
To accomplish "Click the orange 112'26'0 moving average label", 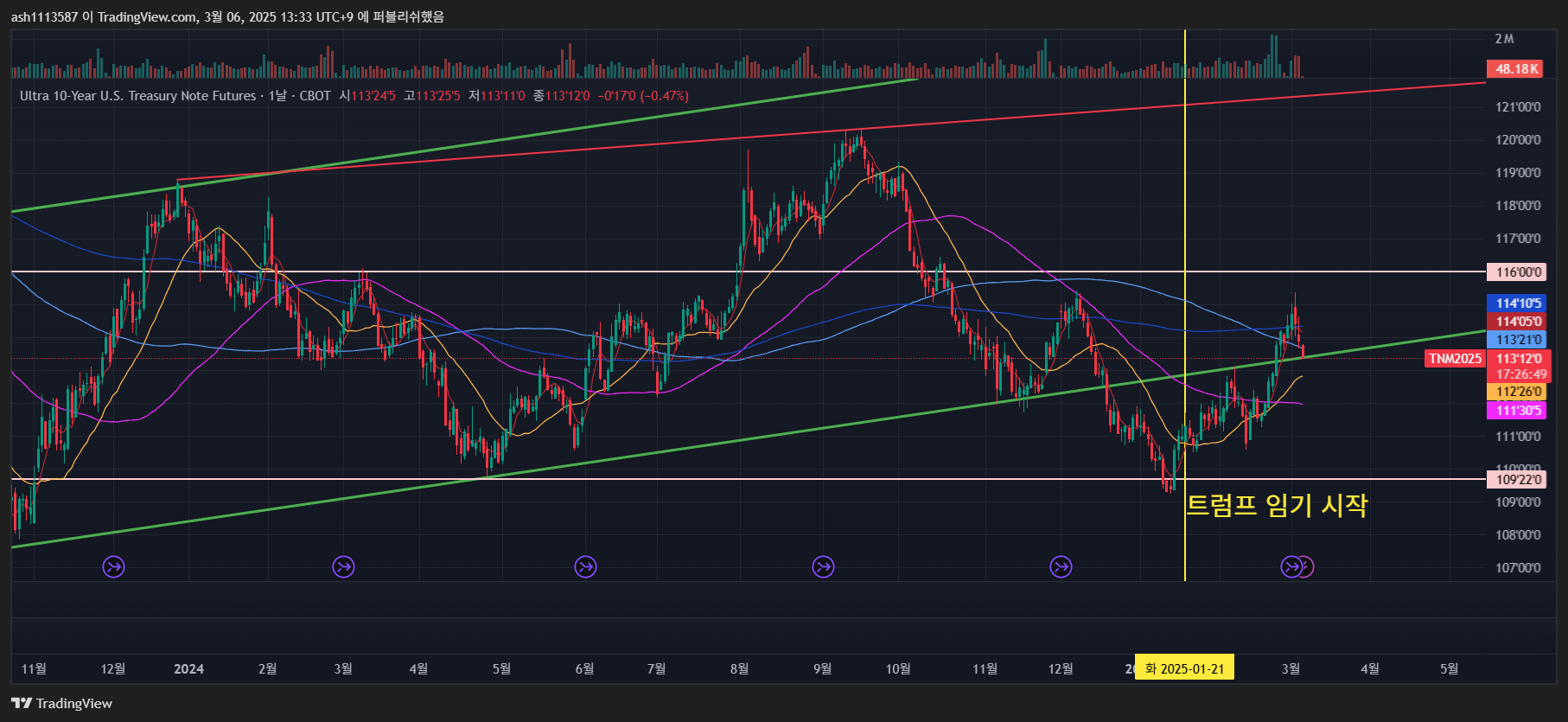I will (1518, 392).
